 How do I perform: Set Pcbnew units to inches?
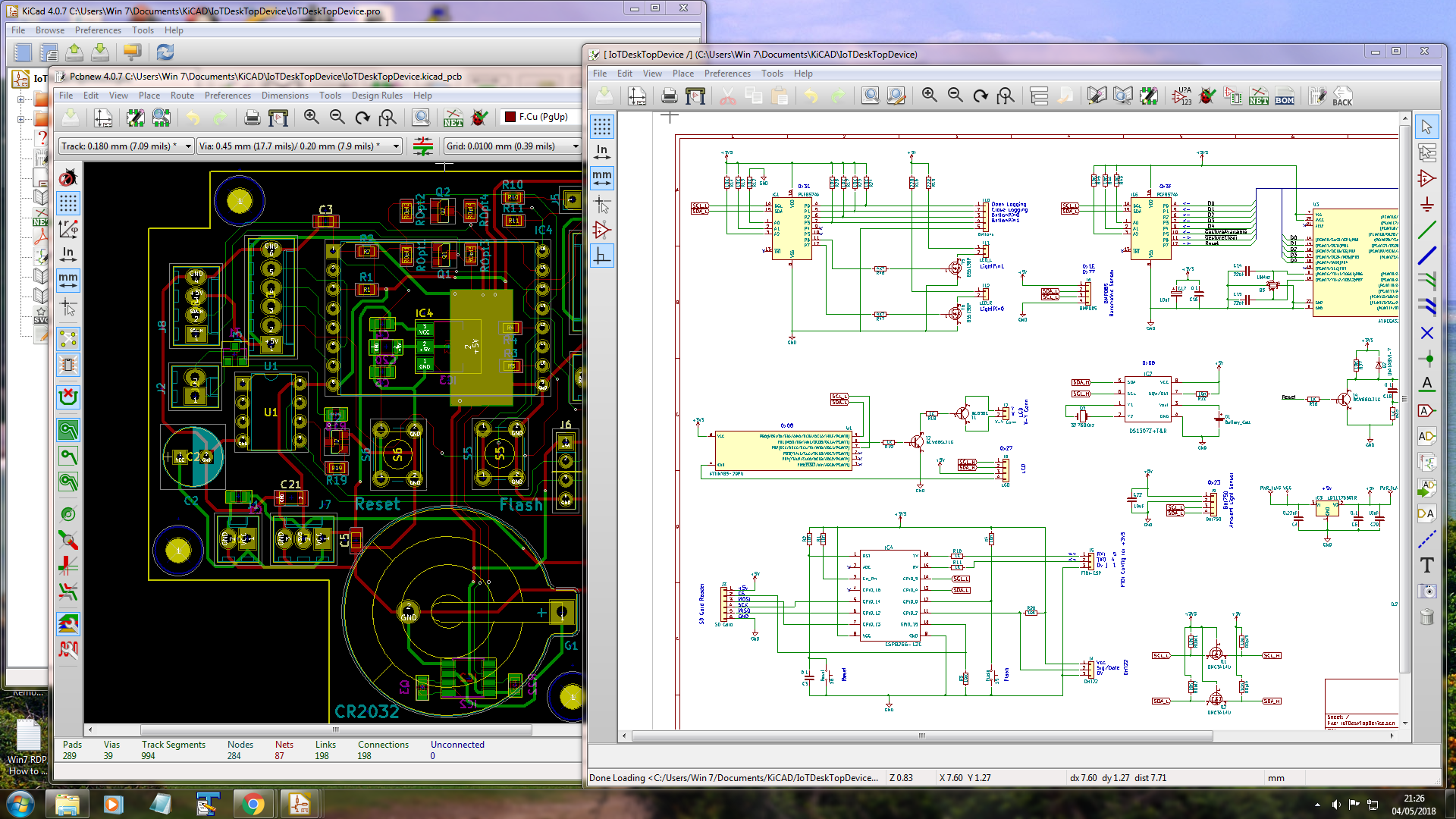[68, 254]
